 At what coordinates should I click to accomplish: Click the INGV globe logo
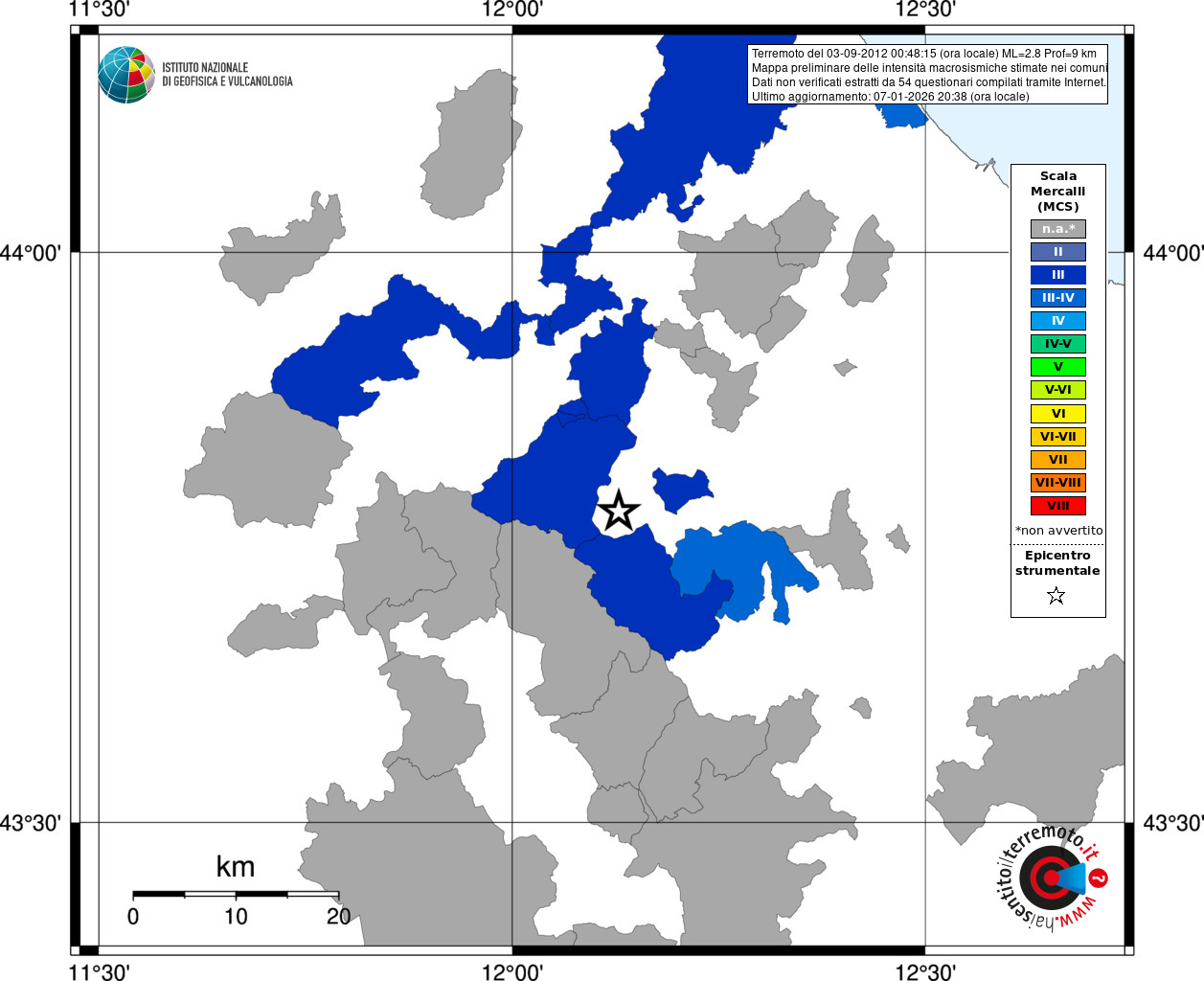[x=126, y=75]
